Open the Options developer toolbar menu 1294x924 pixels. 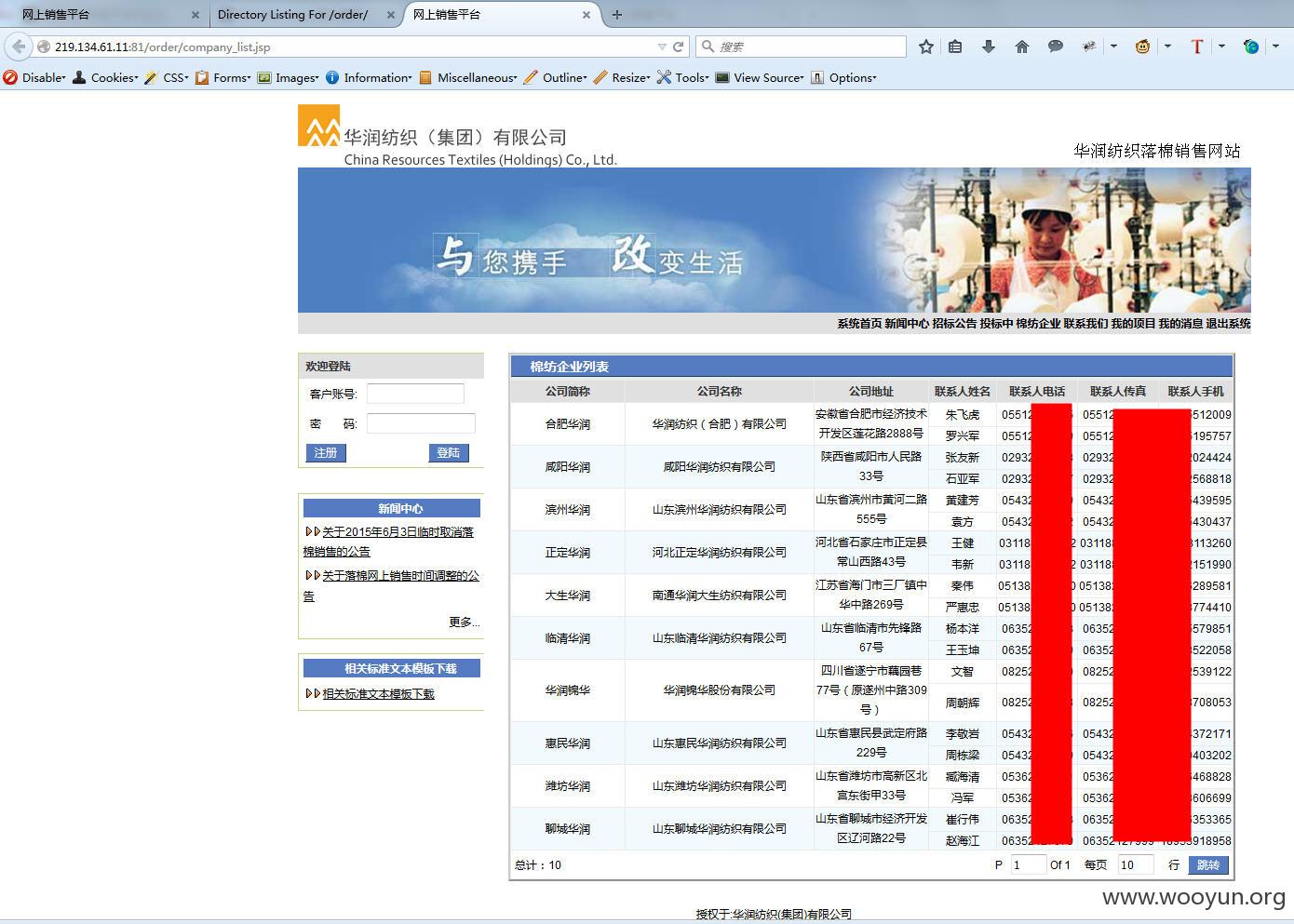point(843,78)
